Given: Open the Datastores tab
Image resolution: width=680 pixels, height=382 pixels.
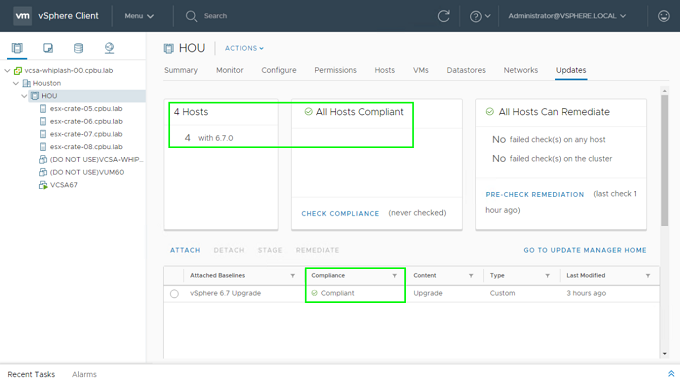Looking at the screenshot, I should pos(466,70).
